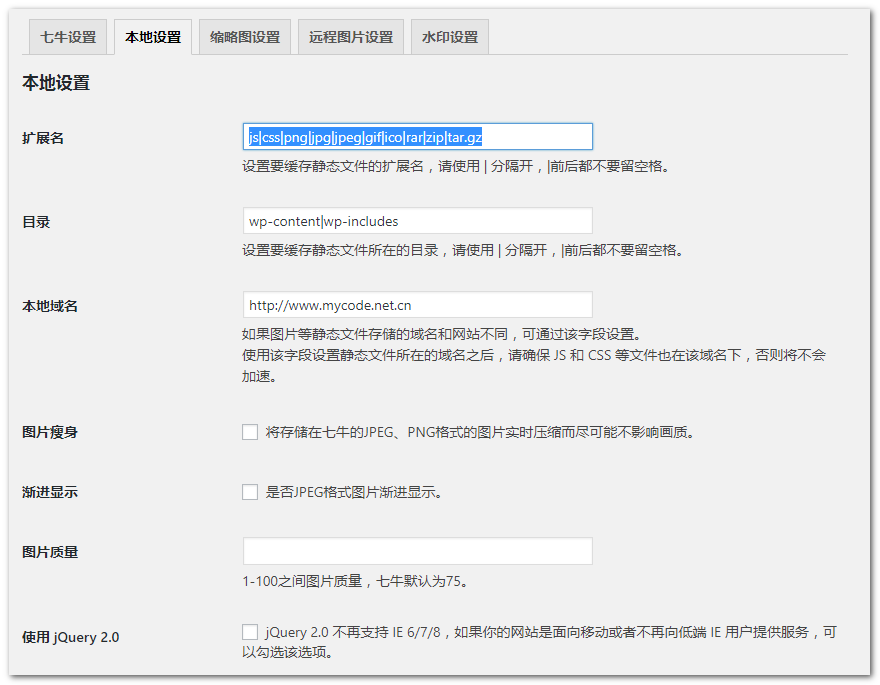The width and height of the screenshot is (880, 685).
Task: Click the 渐进显示 label
Action: [49, 493]
